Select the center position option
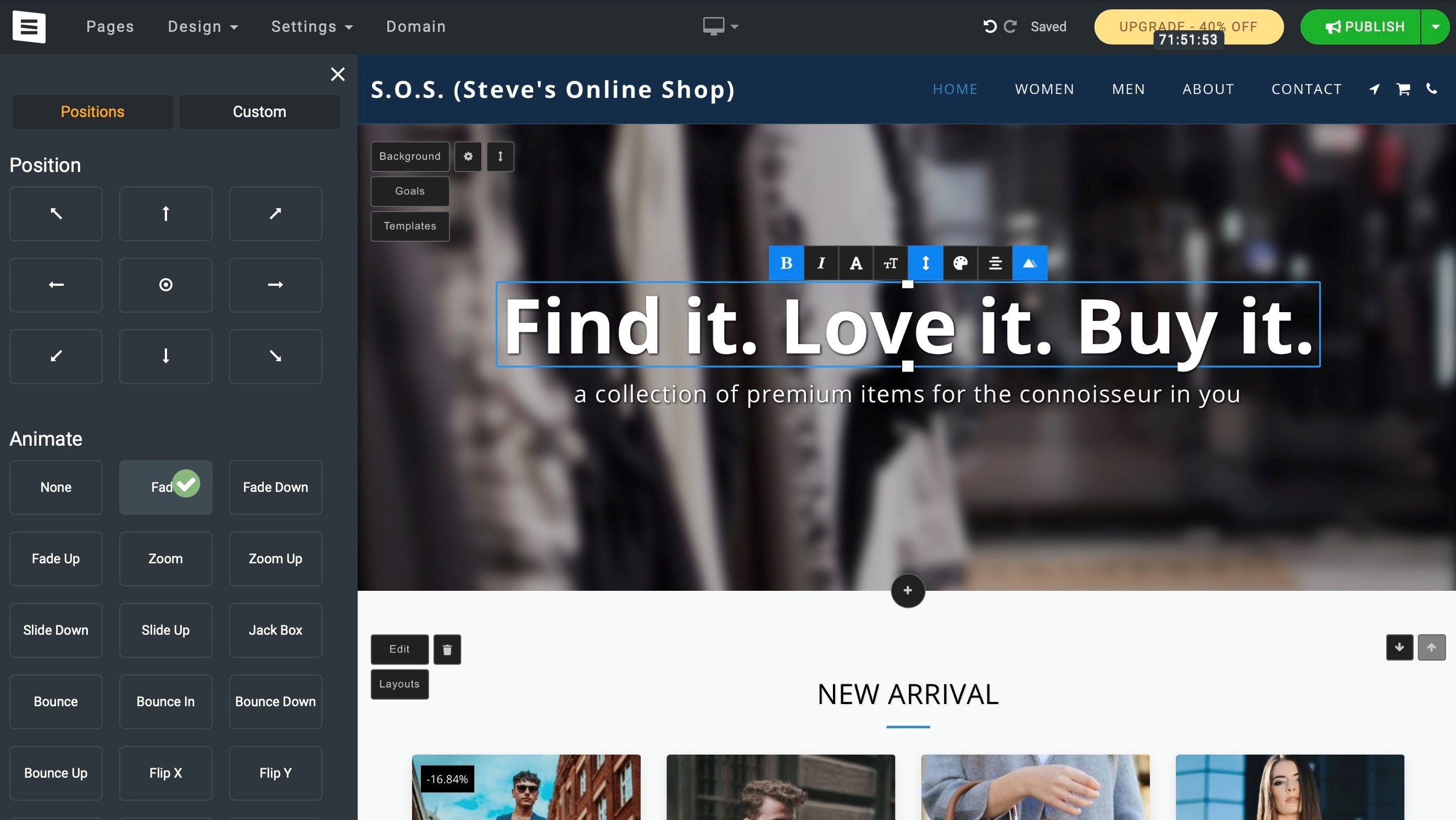 [165, 285]
